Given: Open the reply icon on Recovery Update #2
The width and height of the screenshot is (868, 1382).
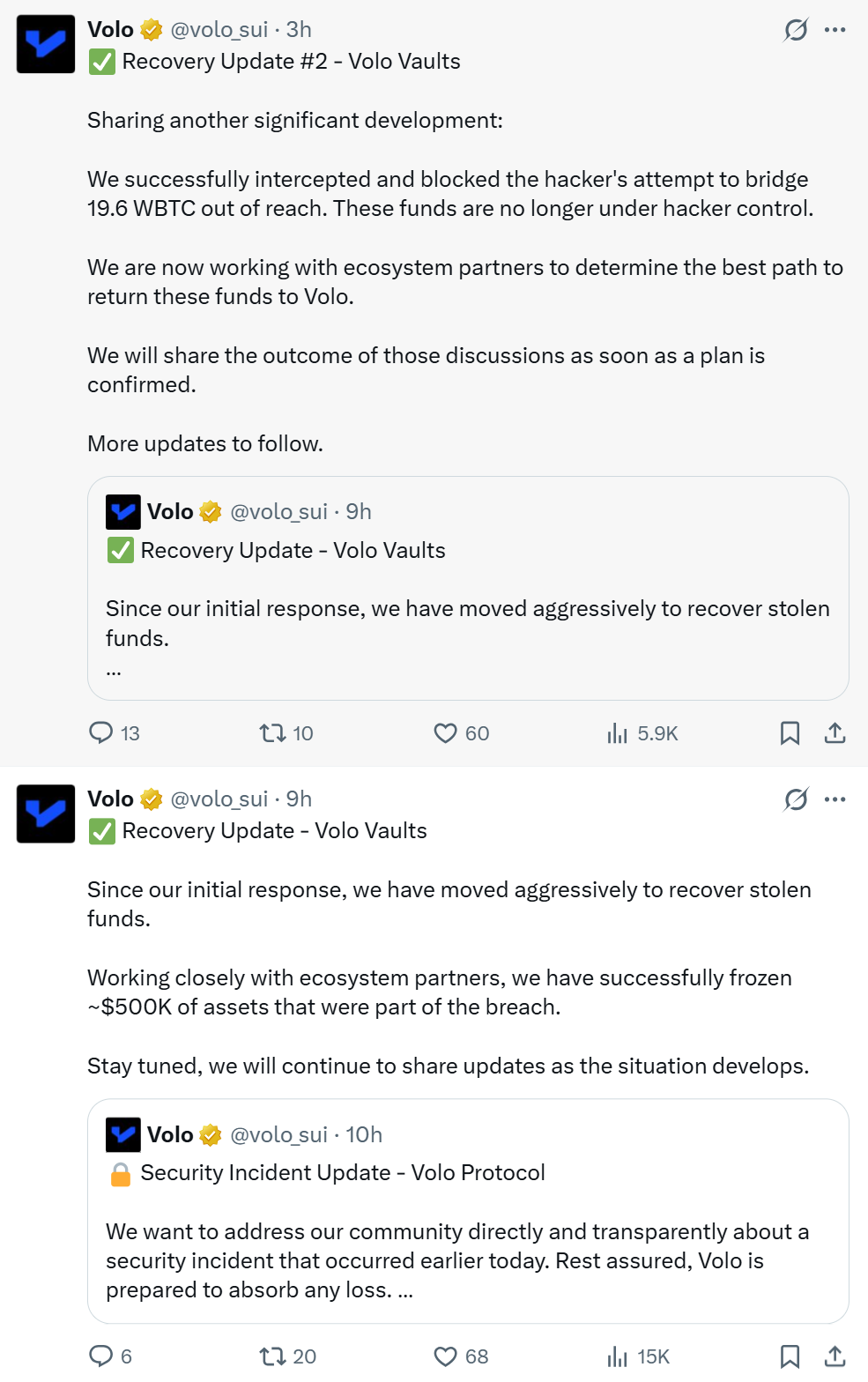Looking at the screenshot, I should click(100, 732).
